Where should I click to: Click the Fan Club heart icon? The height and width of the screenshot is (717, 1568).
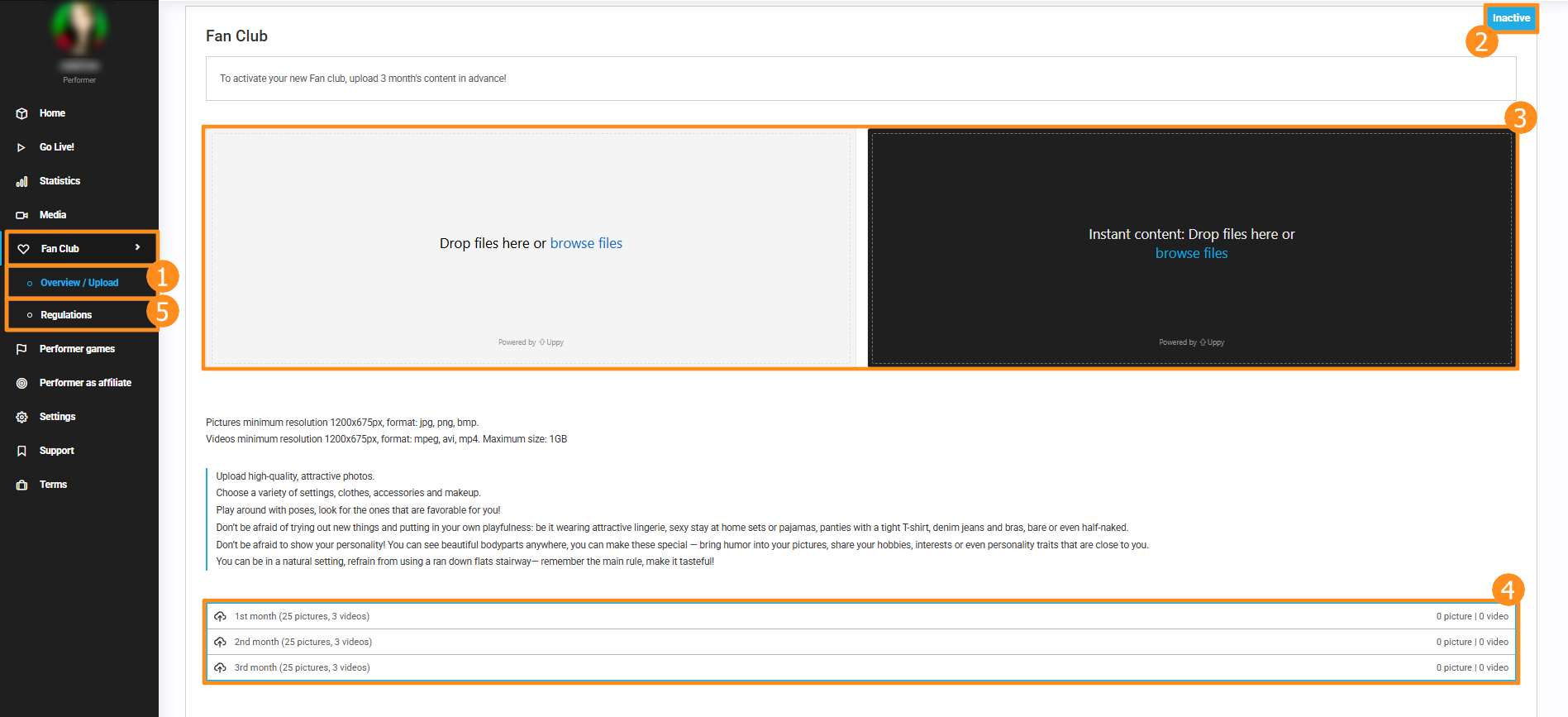(24, 249)
